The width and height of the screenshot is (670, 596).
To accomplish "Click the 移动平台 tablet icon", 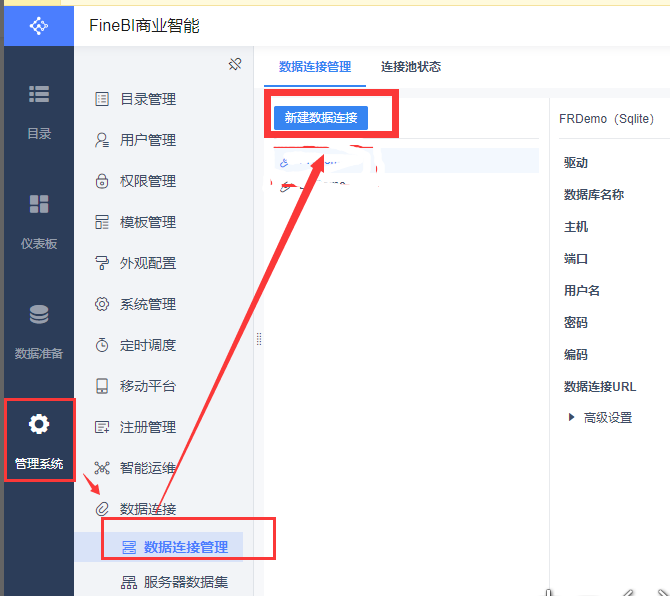I will [102, 386].
